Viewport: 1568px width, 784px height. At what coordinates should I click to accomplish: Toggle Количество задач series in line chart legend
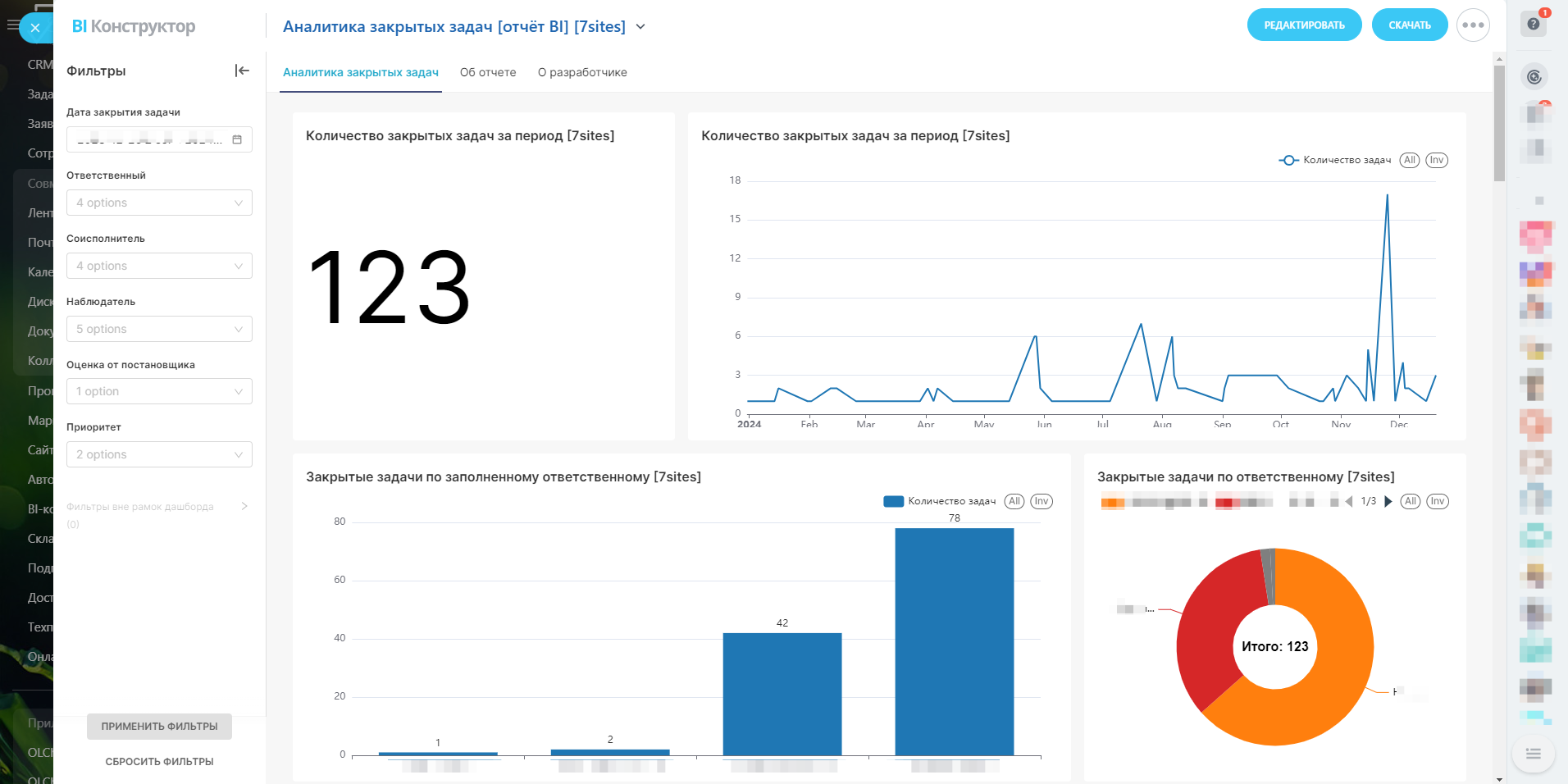1334,161
